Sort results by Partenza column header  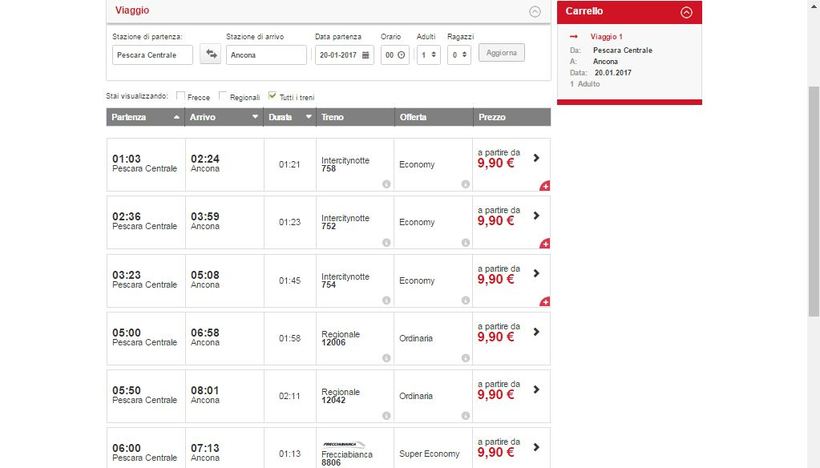coord(145,117)
